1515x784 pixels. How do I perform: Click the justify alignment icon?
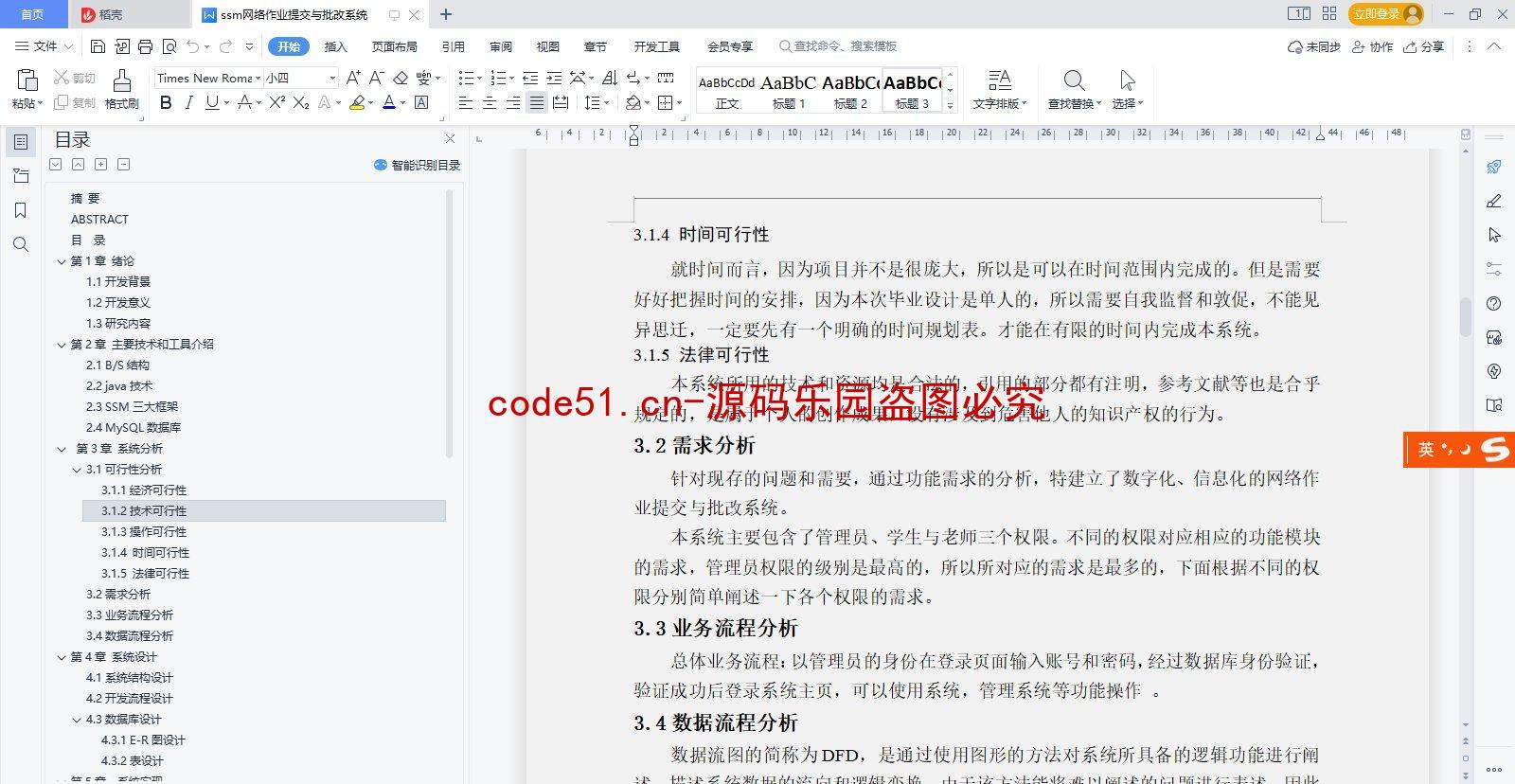pos(537,102)
